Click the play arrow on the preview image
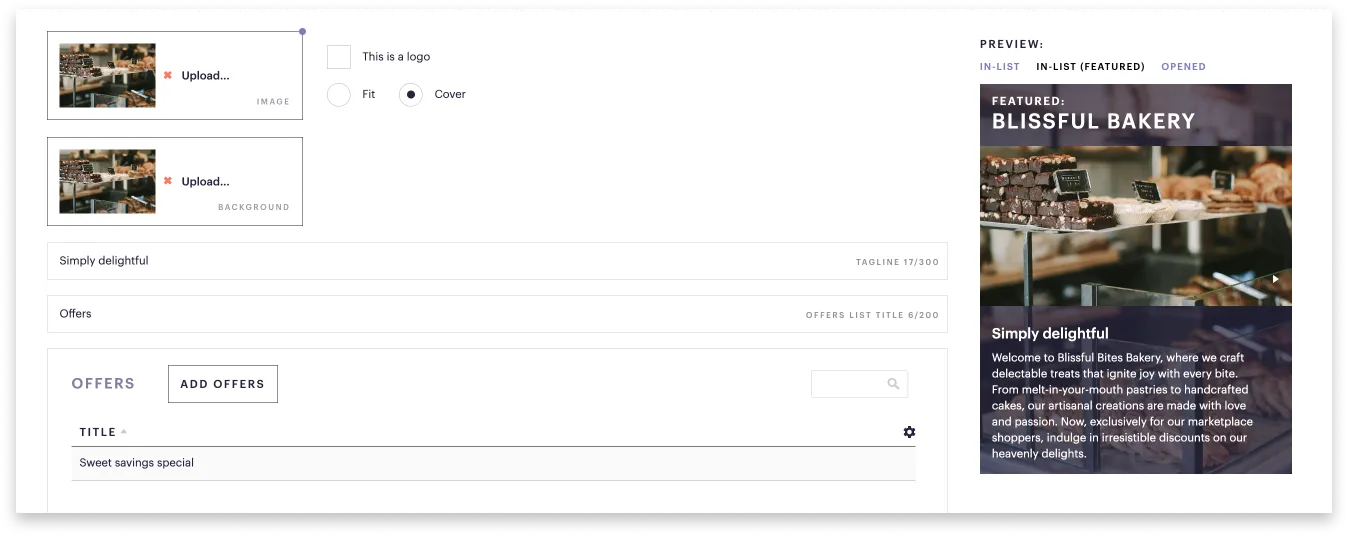The height and width of the screenshot is (536, 1348). click(x=1276, y=280)
